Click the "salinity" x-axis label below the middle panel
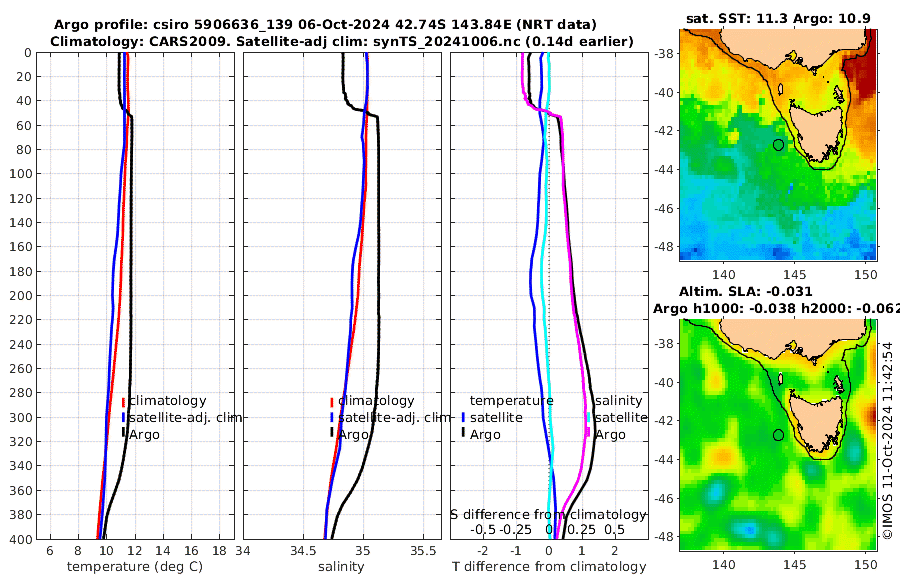The width and height of the screenshot is (900, 580). click(x=341, y=567)
